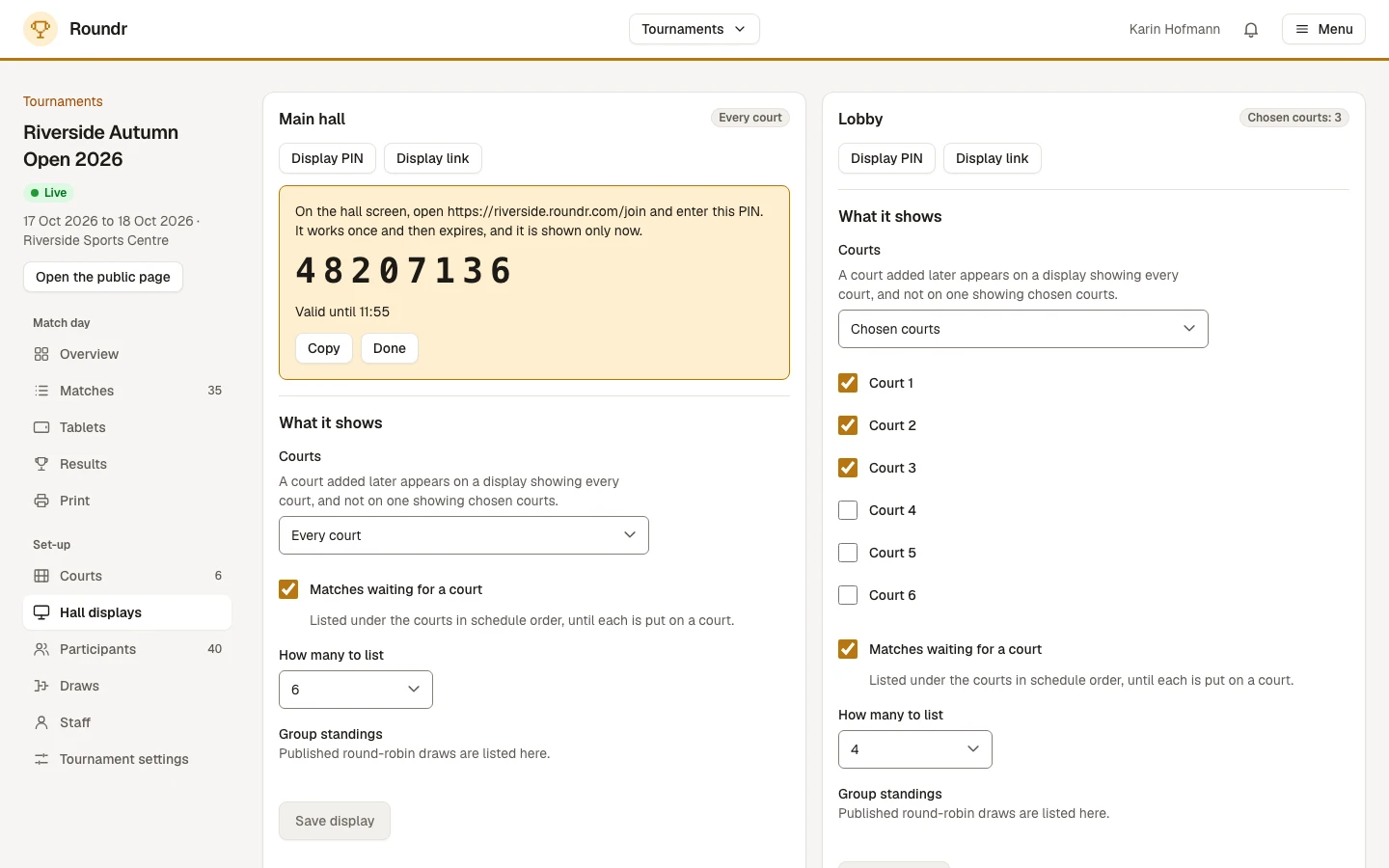The image size is (1389, 868).
Task: Check the Court 6 checkbox in Lobby
Action: [848, 595]
